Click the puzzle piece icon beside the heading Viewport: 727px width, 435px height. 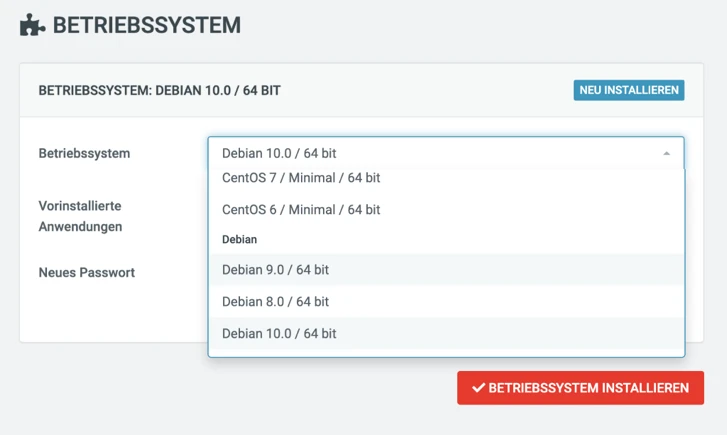click(x=32, y=25)
